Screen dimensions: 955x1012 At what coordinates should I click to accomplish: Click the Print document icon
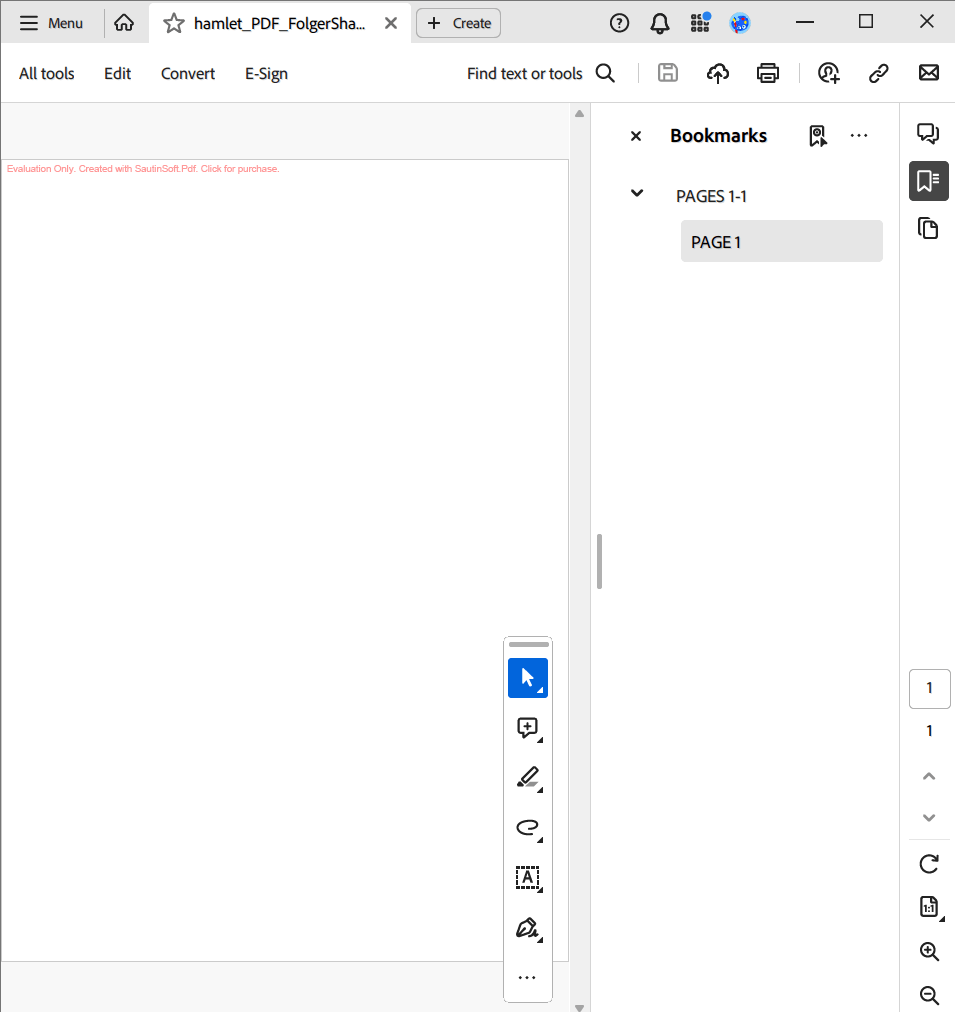tap(767, 72)
